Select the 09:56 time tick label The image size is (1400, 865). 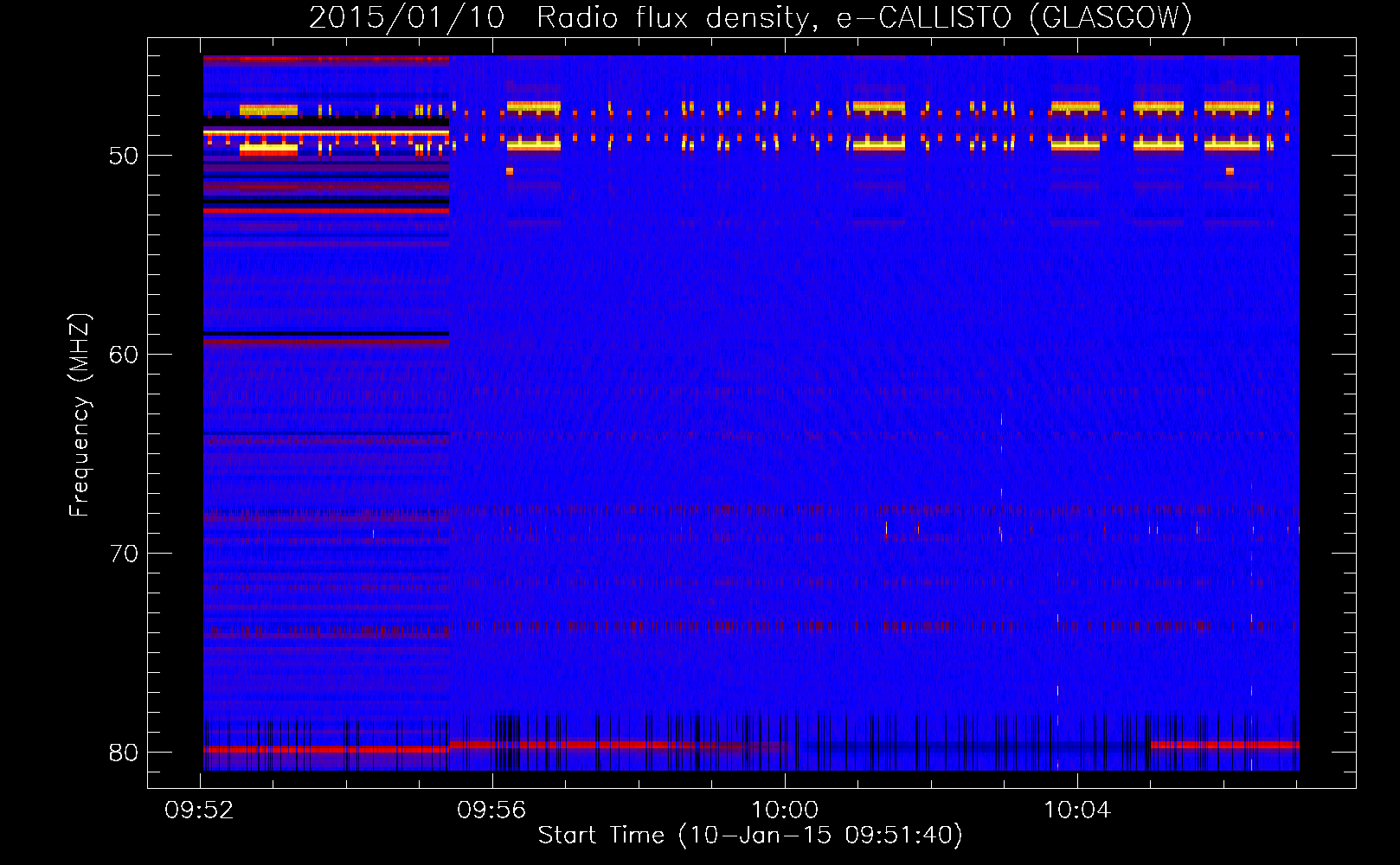click(491, 811)
